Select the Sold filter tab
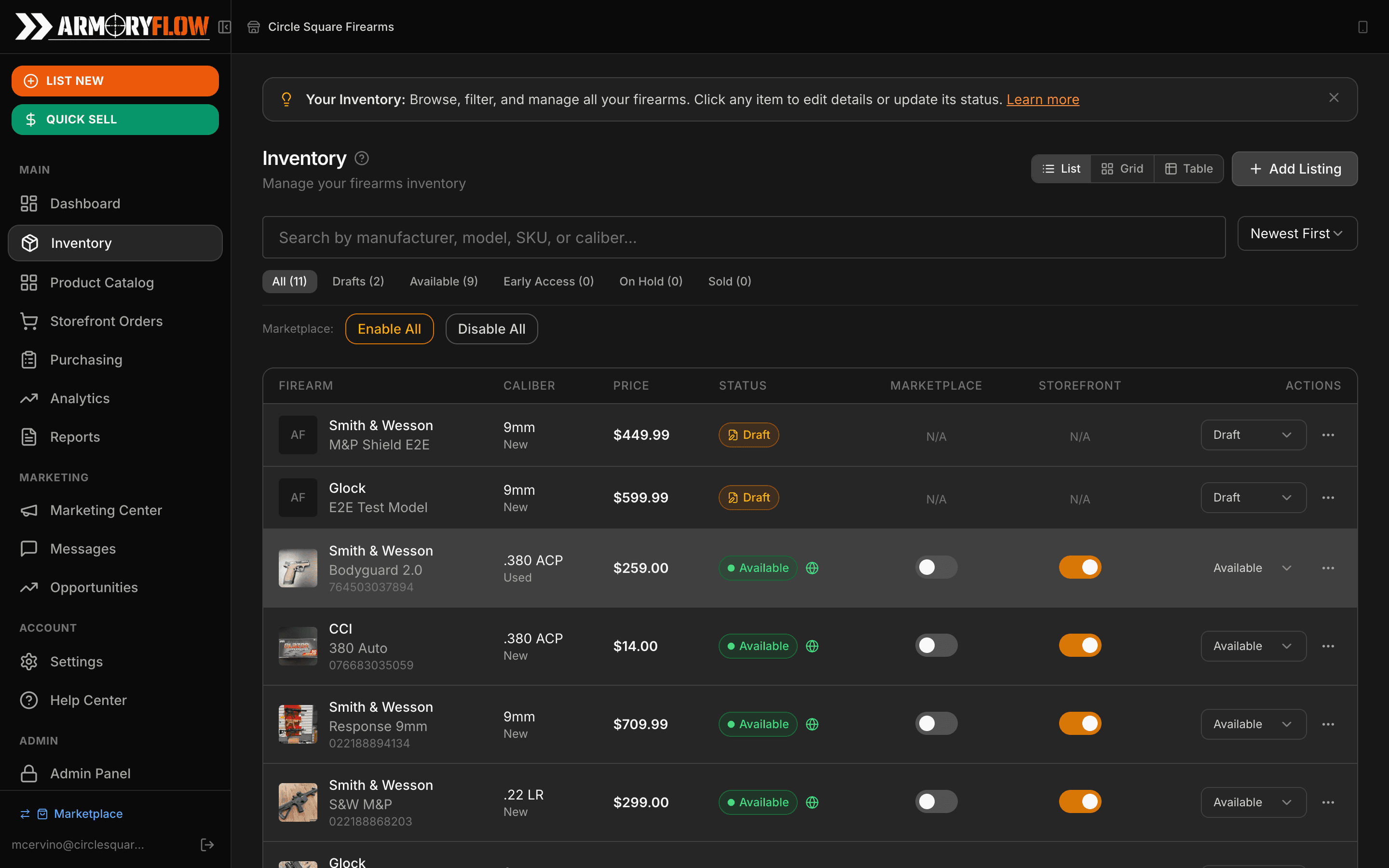Screen dimensions: 1389x868 729,281
